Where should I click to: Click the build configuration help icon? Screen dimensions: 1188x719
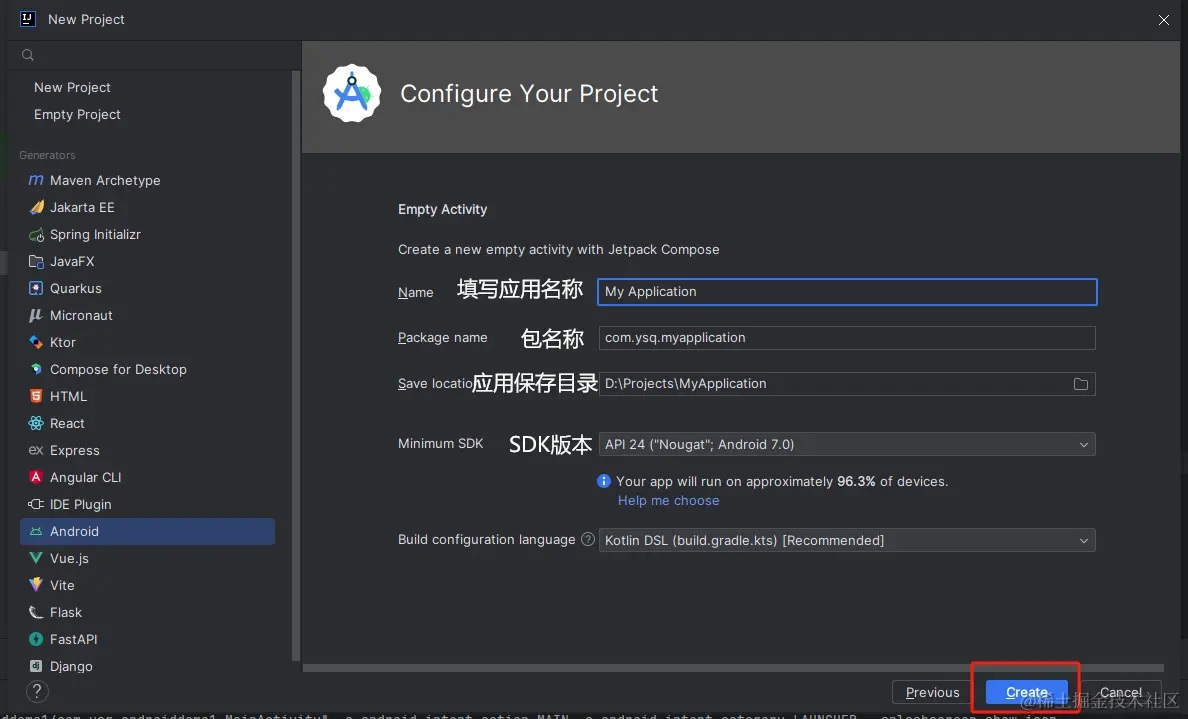coord(588,539)
